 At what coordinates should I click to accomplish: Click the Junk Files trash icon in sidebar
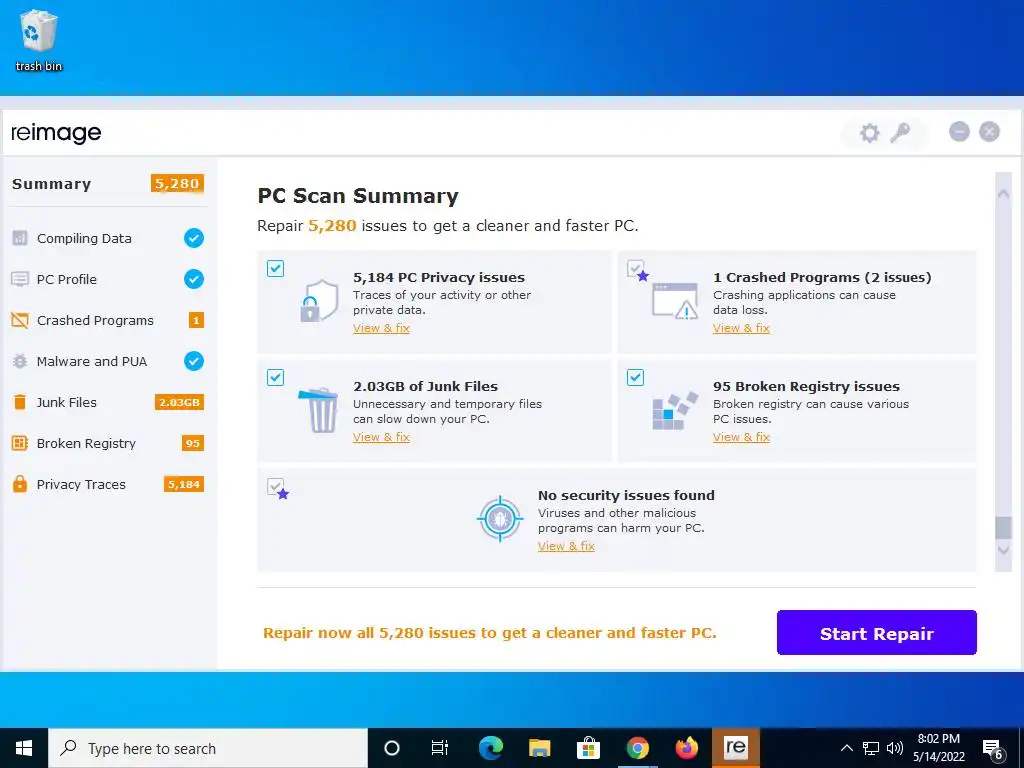20,402
